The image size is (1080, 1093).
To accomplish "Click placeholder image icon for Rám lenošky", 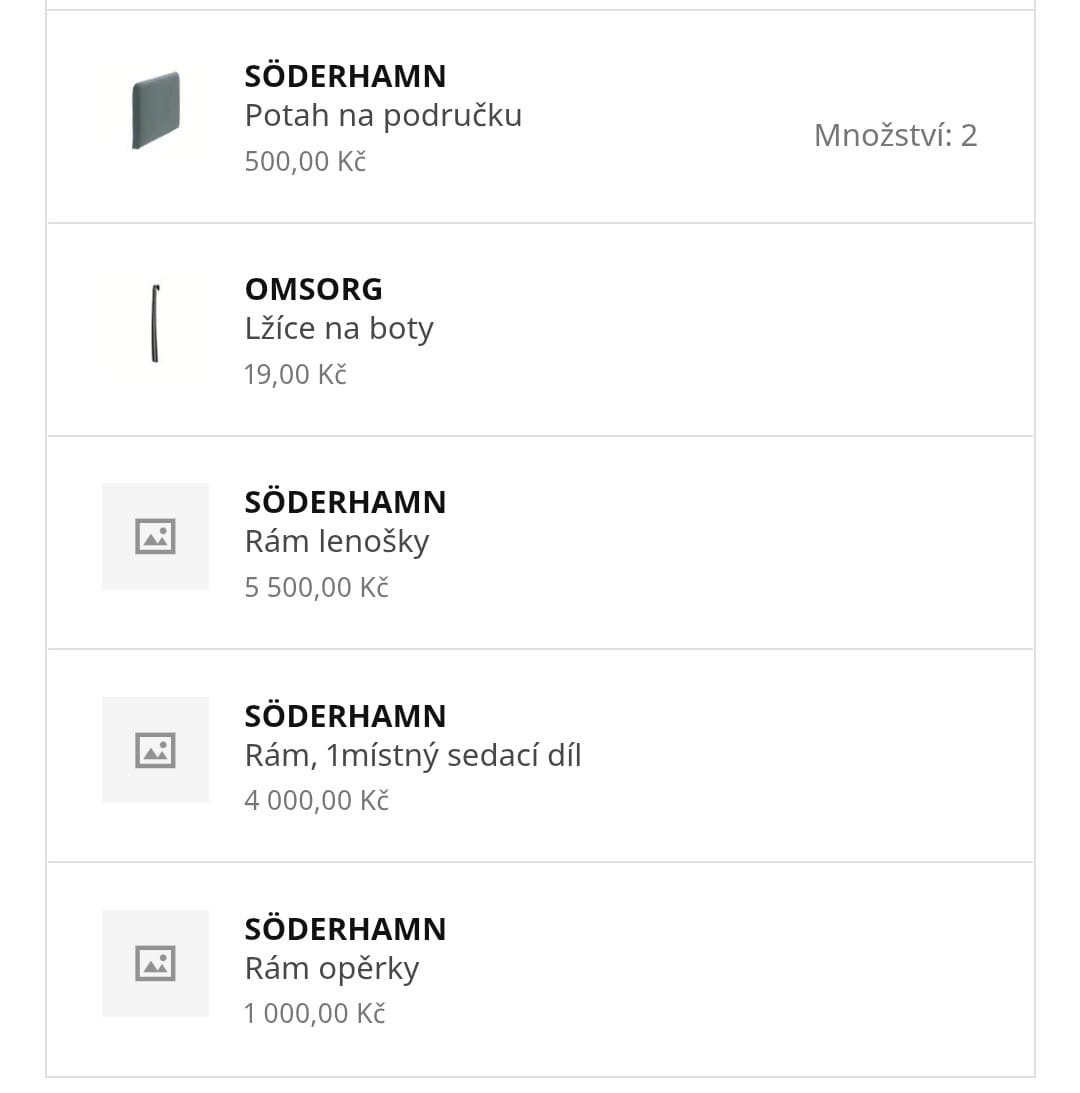I will click(155, 537).
